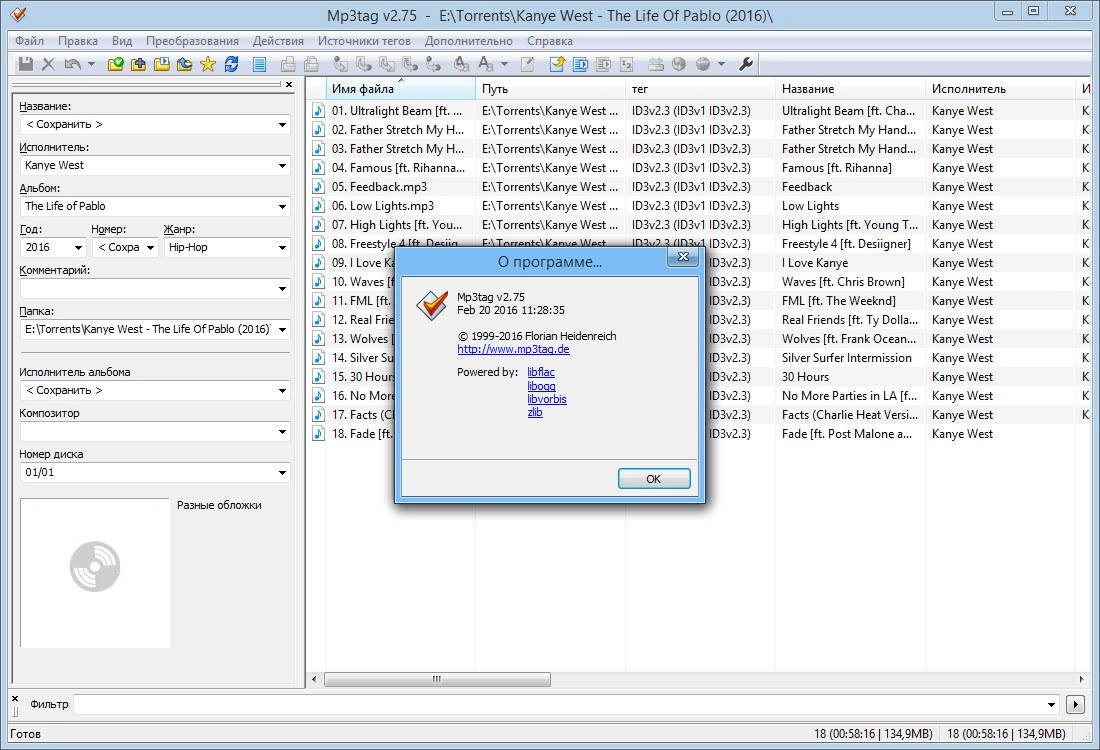This screenshot has height=750, width=1100.
Task: Click the blue Create playlist toolbar icon
Action: coord(580,65)
